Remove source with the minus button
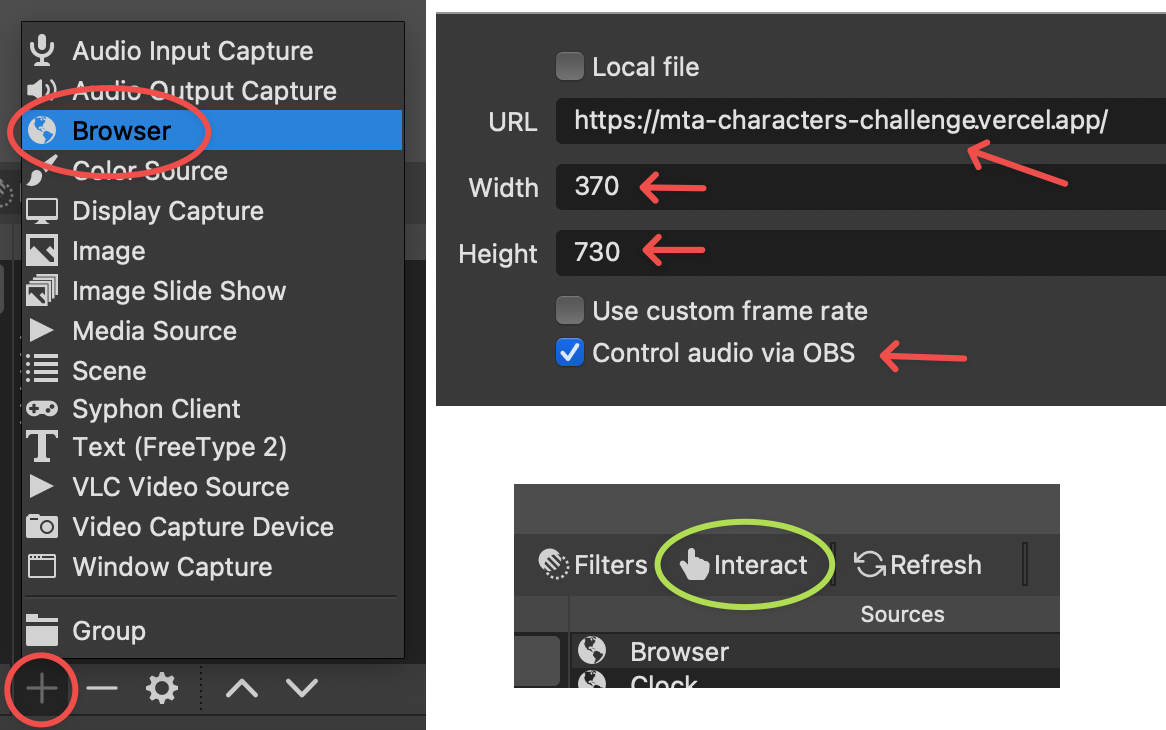 tap(102, 688)
